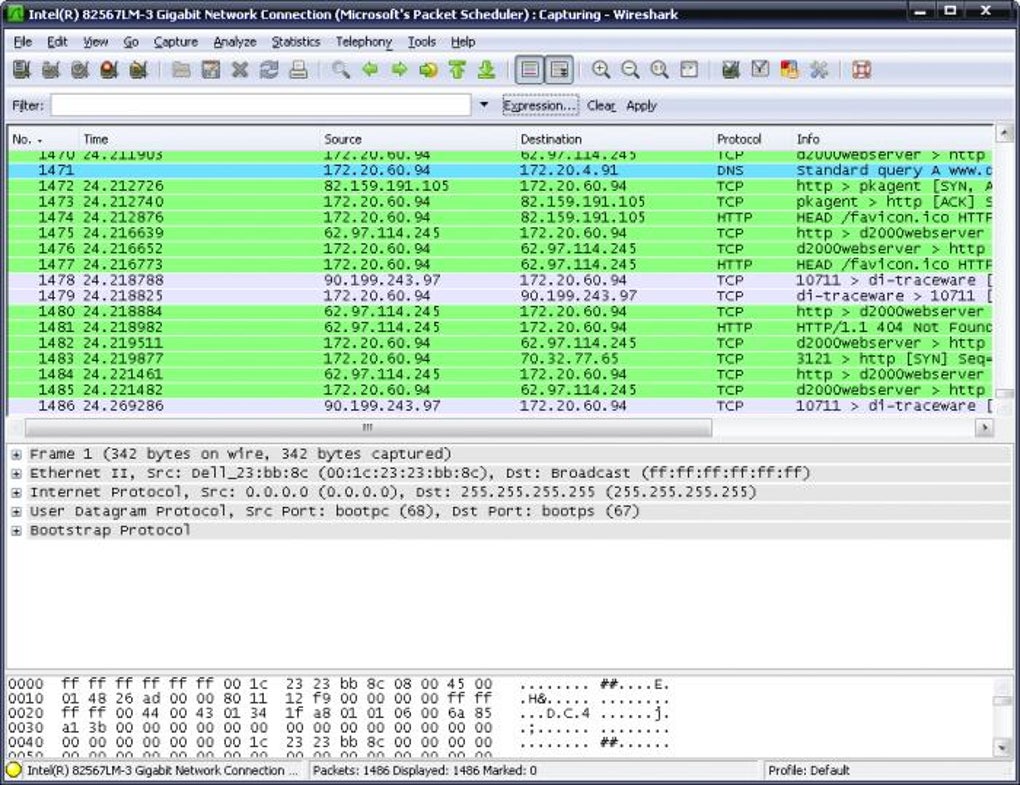Open help lifebuoy icon
Viewport: 1020px width, 785px height.
pos(861,70)
